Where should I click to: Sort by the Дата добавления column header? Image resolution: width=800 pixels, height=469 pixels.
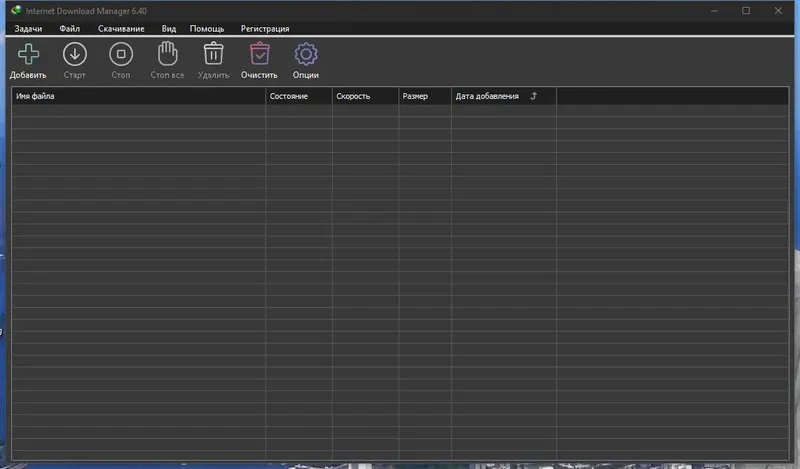point(504,96)
